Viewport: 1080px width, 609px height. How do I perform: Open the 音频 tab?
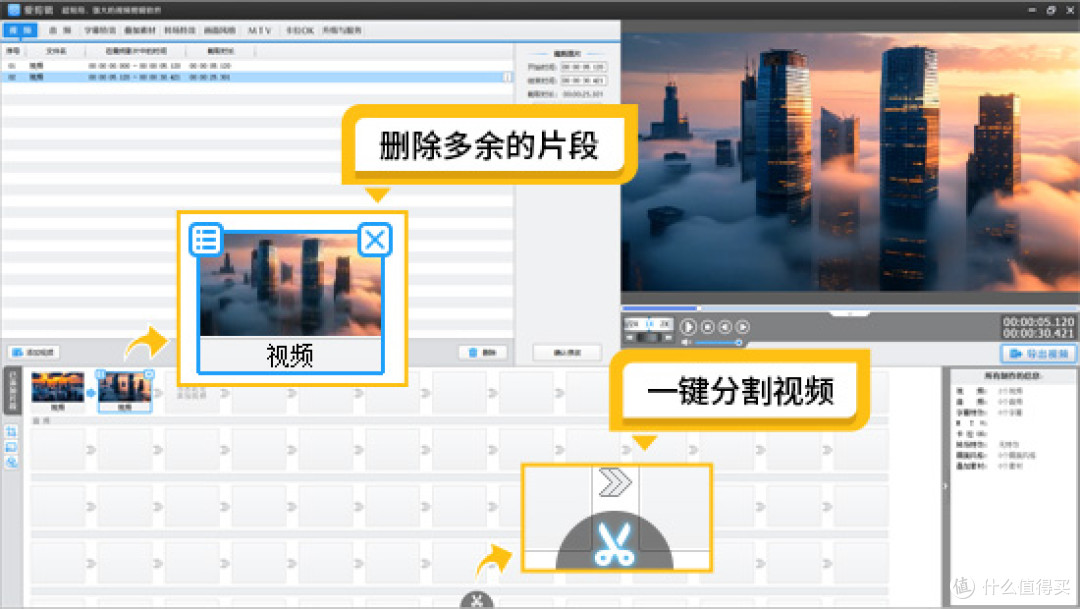[60, 30]
